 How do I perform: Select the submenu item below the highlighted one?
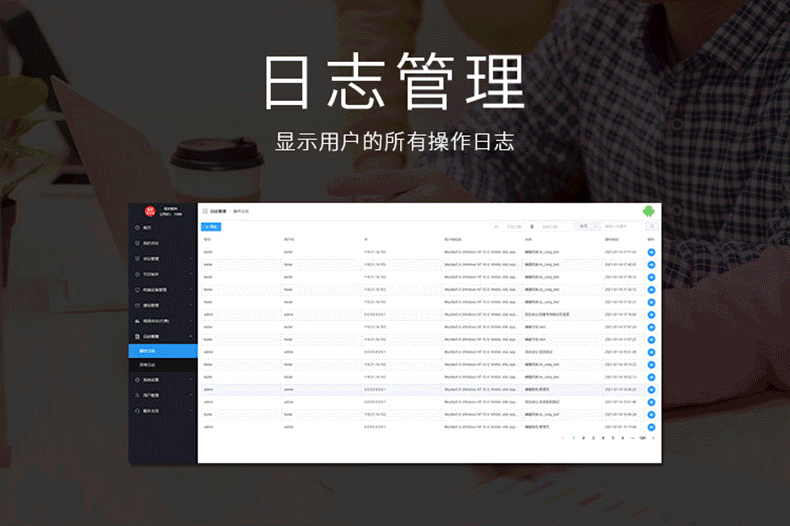tap(163, 365)
